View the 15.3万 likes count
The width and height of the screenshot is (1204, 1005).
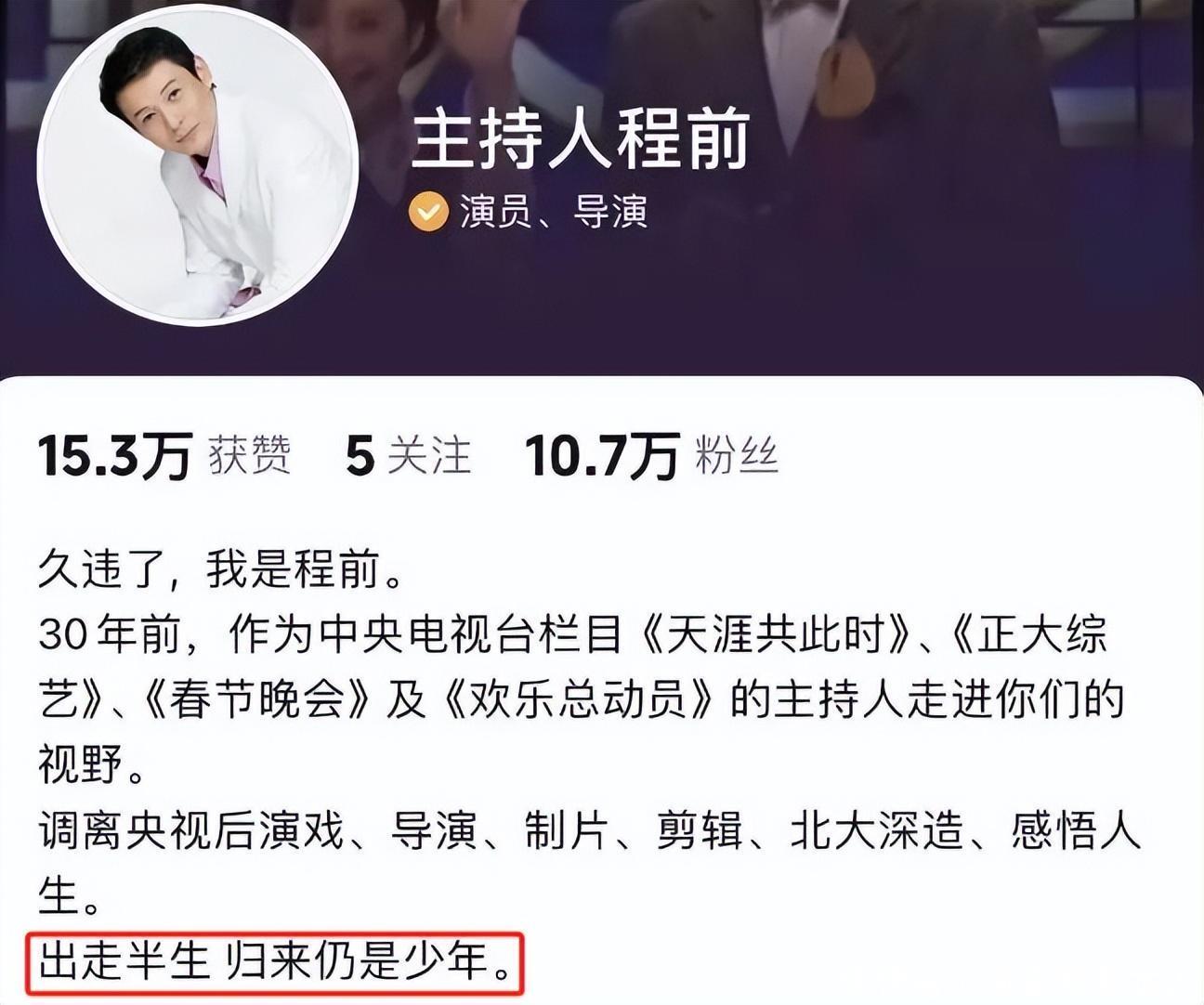point(114,456)
